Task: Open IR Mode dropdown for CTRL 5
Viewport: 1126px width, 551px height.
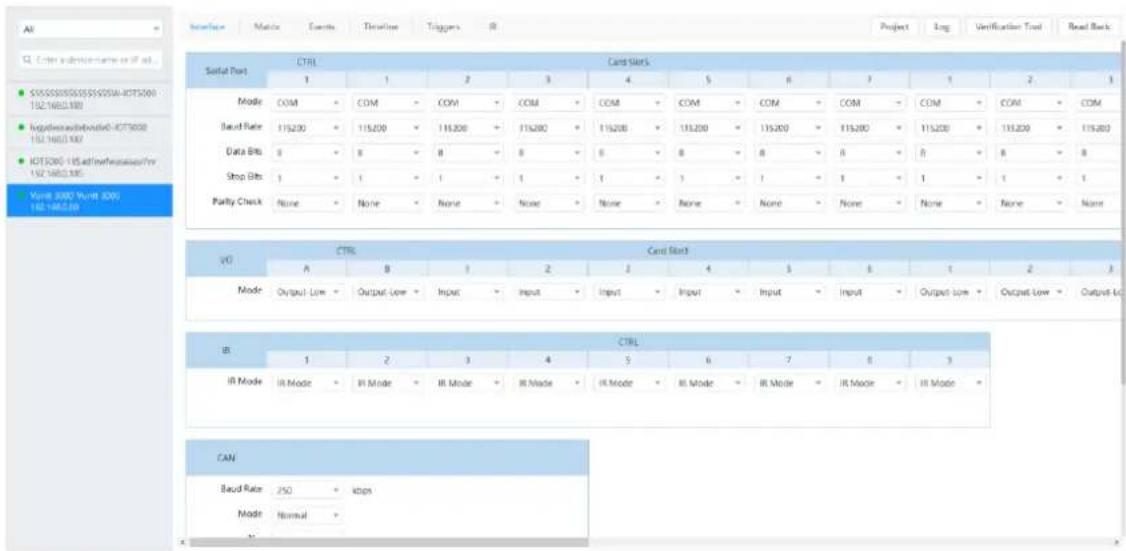Action: tap(631, 384)
